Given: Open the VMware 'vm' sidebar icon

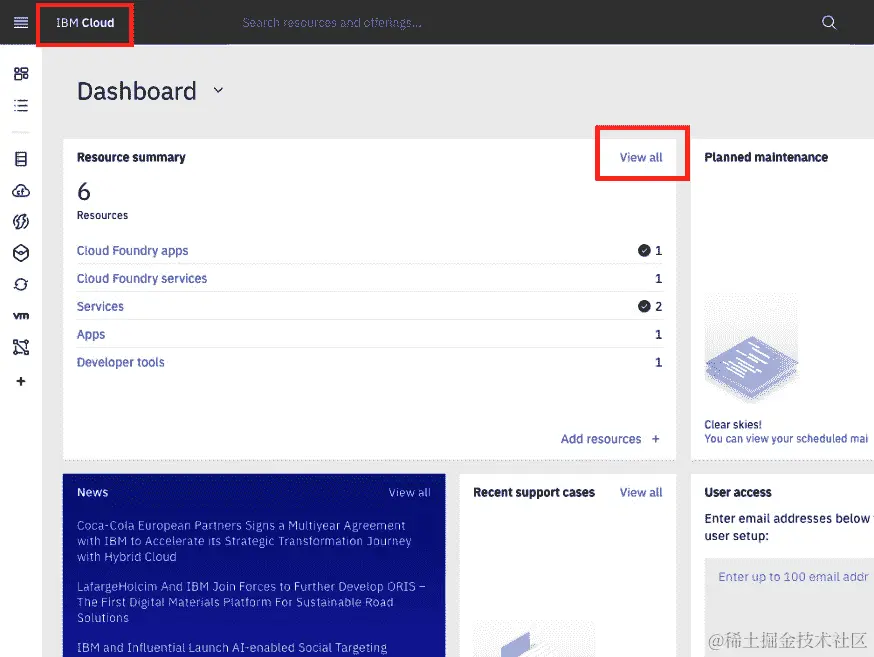Looking at the screenshot, I should (21, 315).
